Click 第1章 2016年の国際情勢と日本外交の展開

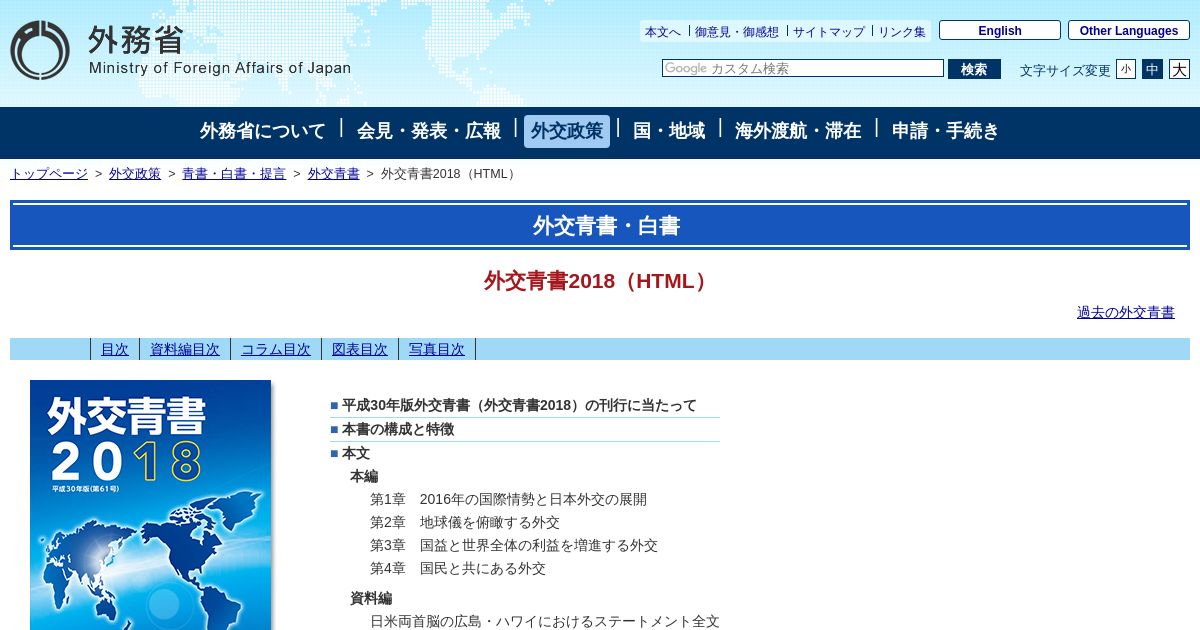point(508,499)
